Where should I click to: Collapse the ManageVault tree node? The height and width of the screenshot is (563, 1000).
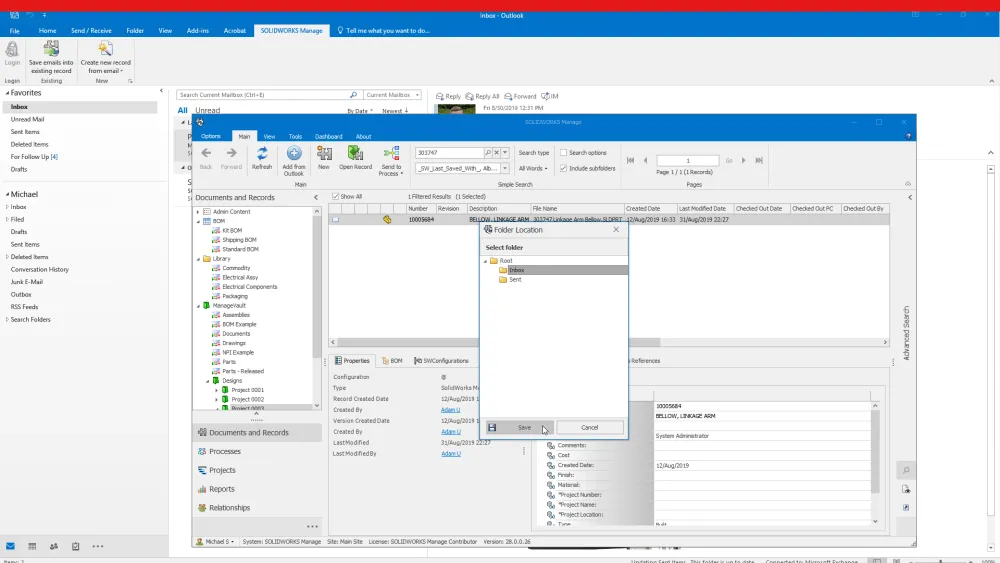198,306
